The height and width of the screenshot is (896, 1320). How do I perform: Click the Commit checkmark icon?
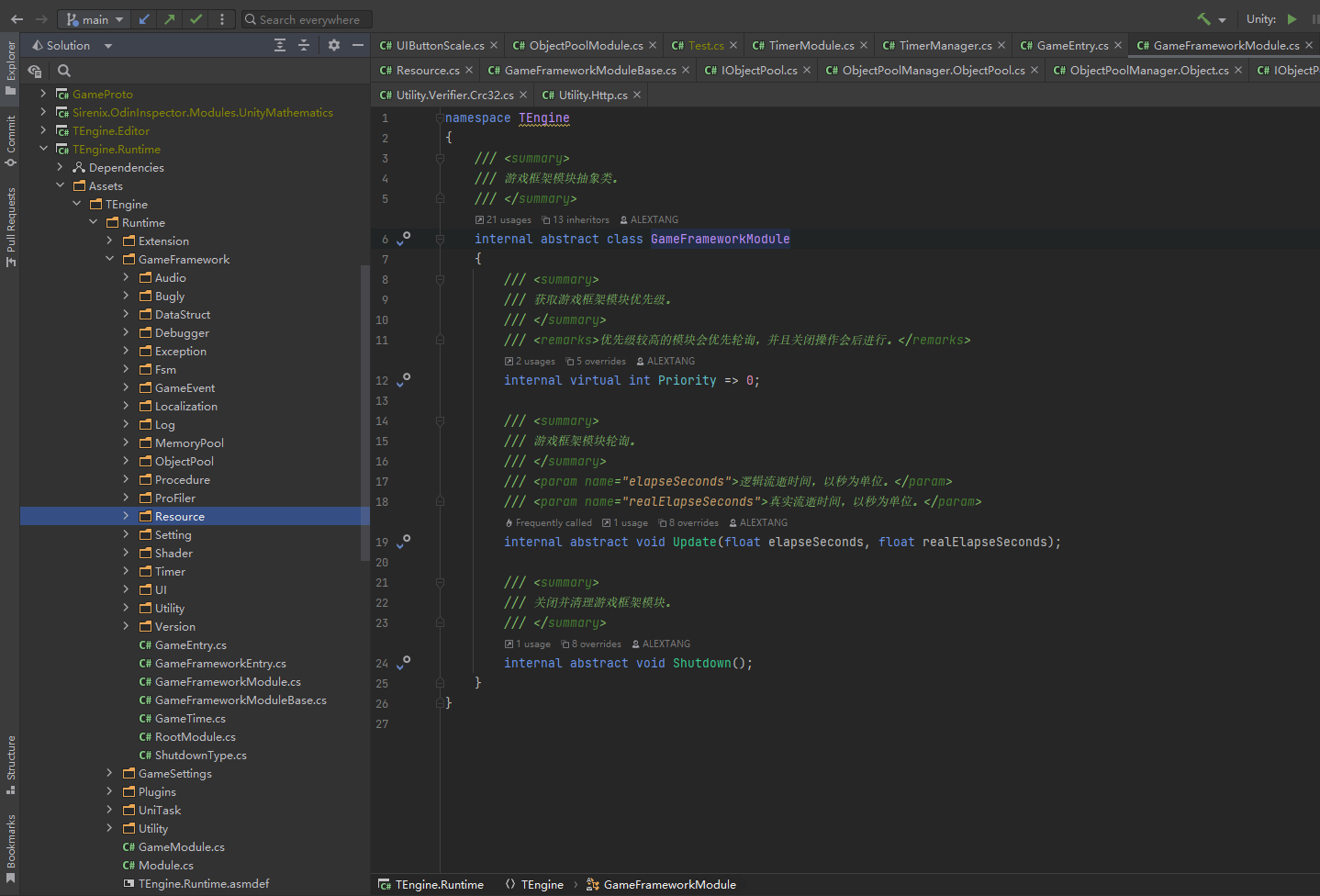point(196,19)
